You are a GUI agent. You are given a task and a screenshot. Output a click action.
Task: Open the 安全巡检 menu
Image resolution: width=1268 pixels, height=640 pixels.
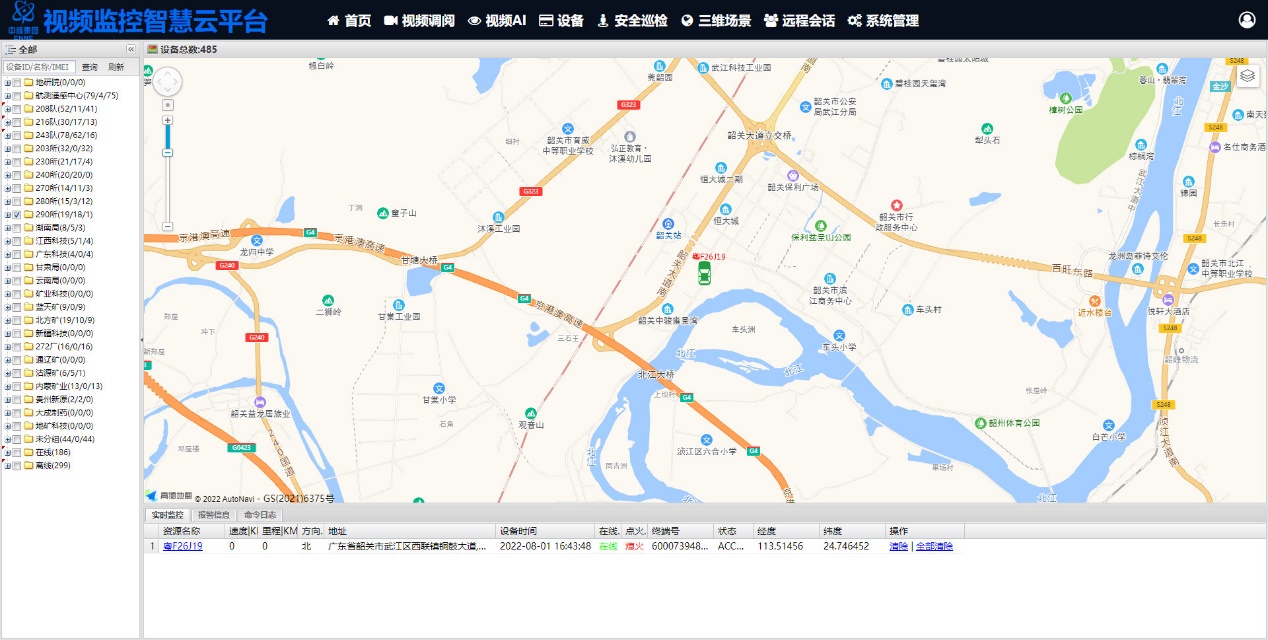pyautogui.click(x=632, y=21)
